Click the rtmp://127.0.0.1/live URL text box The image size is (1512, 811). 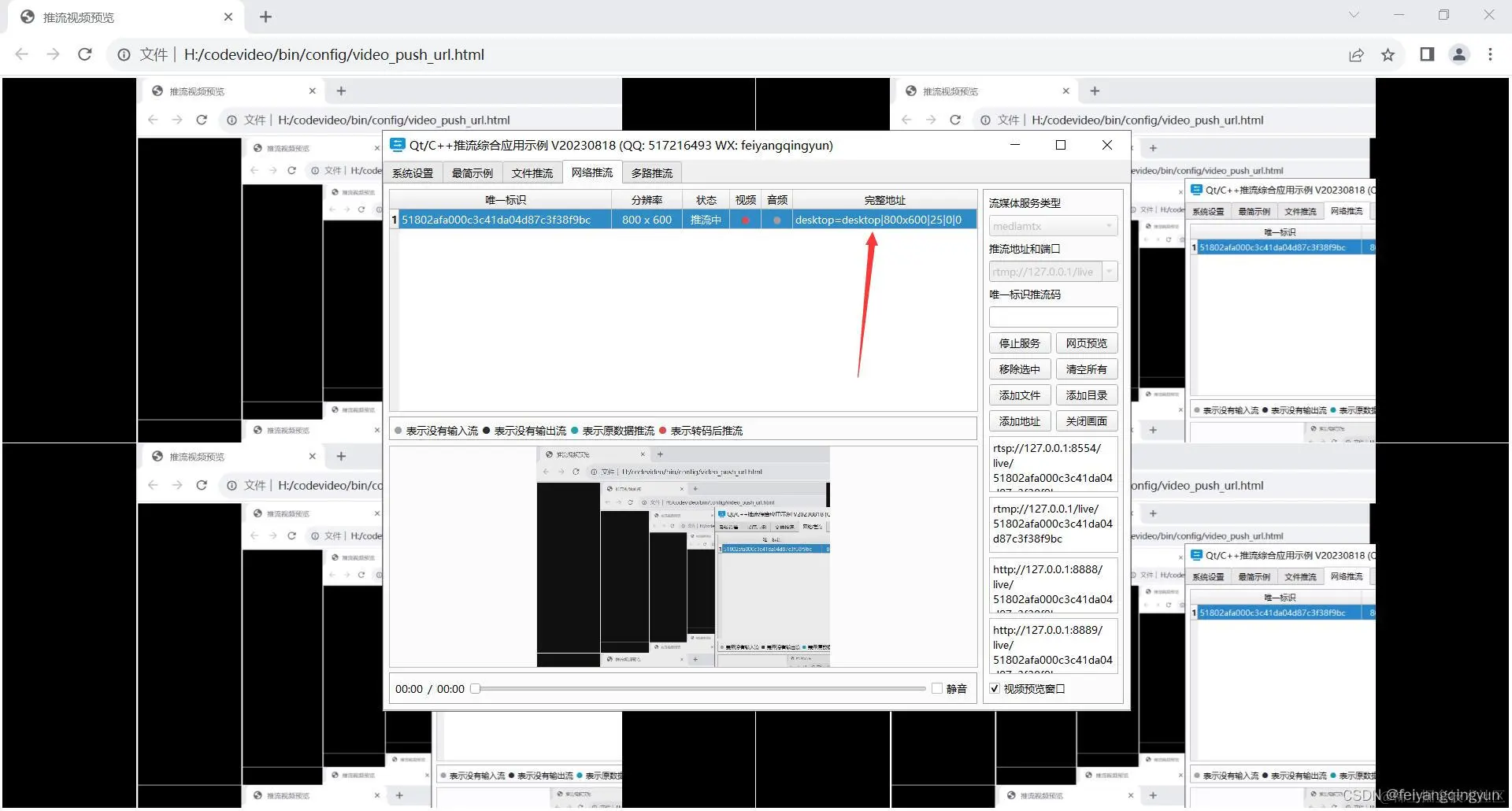(1053, 524)
